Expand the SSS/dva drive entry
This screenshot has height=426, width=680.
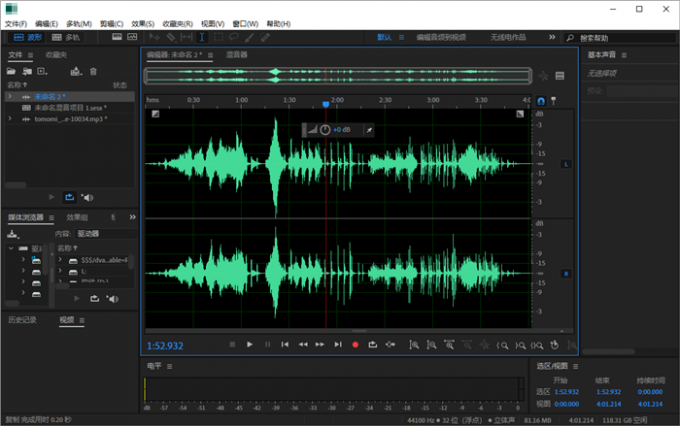click(x=60, y=260)
